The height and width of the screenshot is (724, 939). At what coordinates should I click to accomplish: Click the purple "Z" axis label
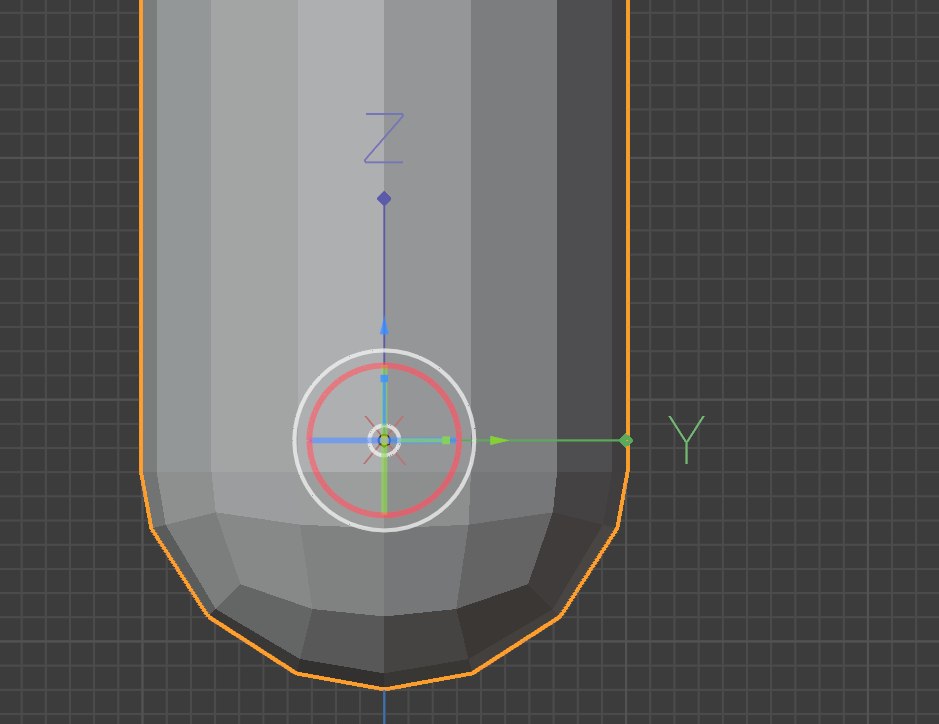(384, 138)
